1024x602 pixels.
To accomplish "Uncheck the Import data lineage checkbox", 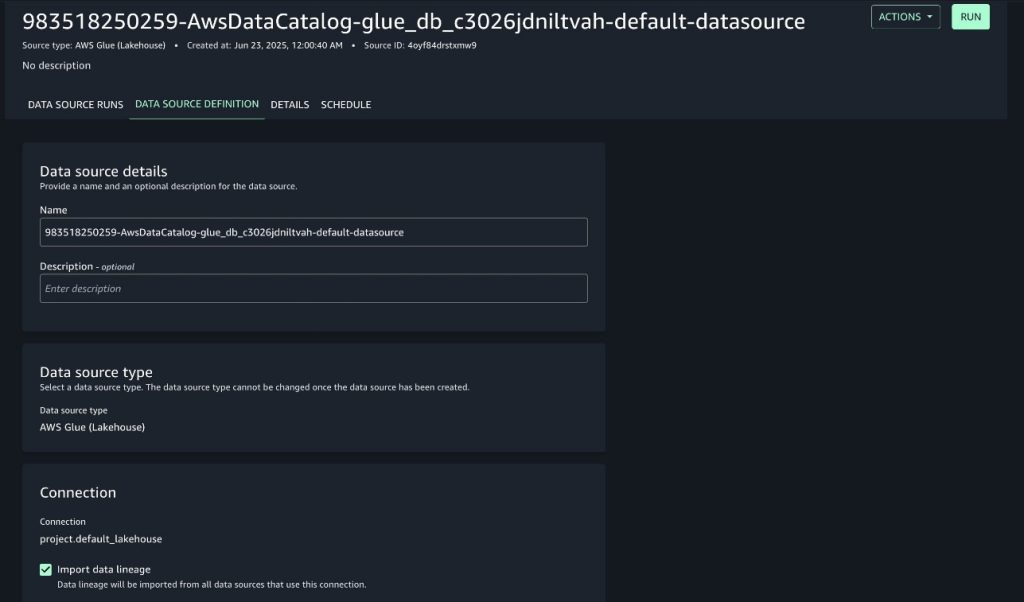I will pos(46,570).
